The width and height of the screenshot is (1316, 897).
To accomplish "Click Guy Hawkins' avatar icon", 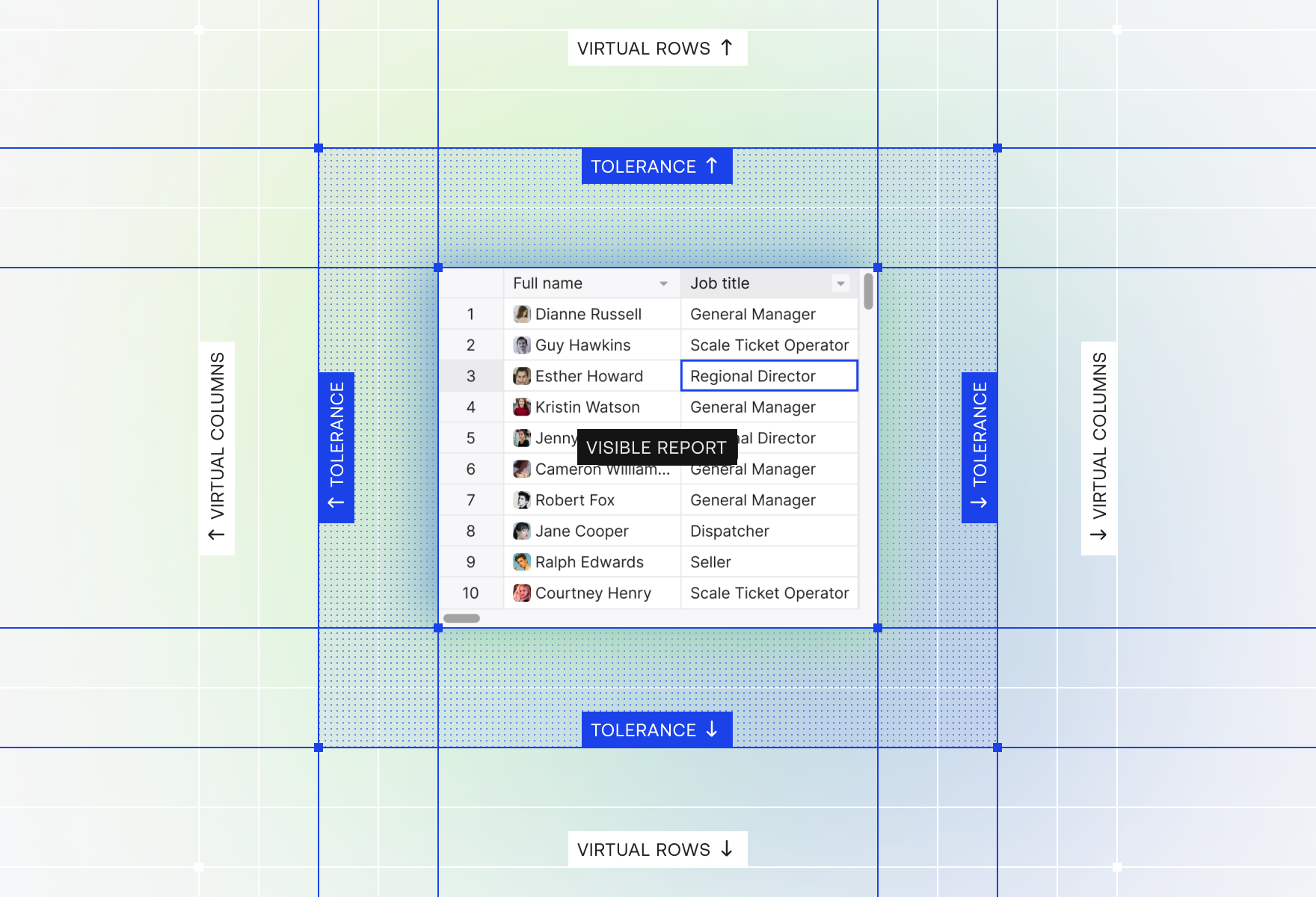I will 522,345.
